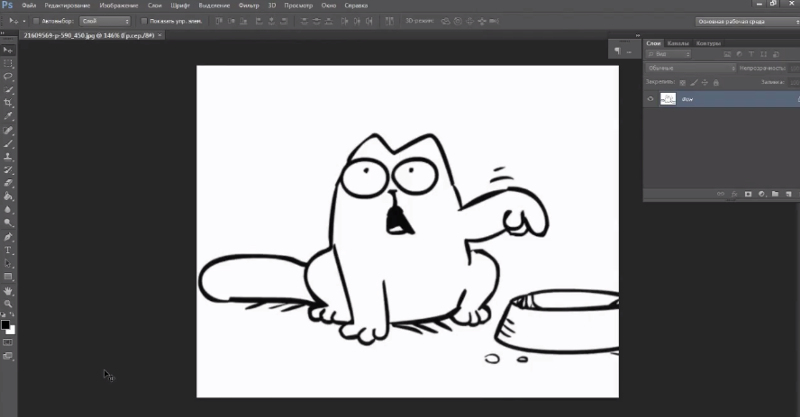Click the background white color swatch
This screenshot has width=800, height=417.
coord(12,331)
